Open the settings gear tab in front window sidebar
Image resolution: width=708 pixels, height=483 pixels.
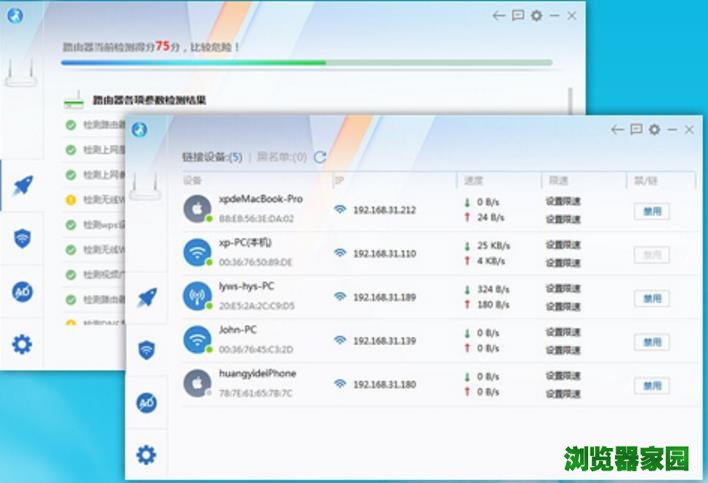147,455
